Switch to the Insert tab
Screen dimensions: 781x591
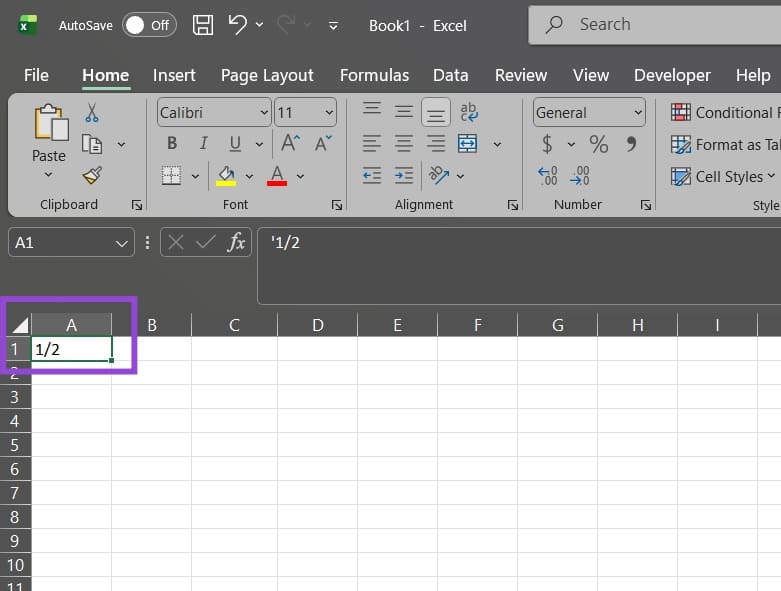click(x=174, y=75)
